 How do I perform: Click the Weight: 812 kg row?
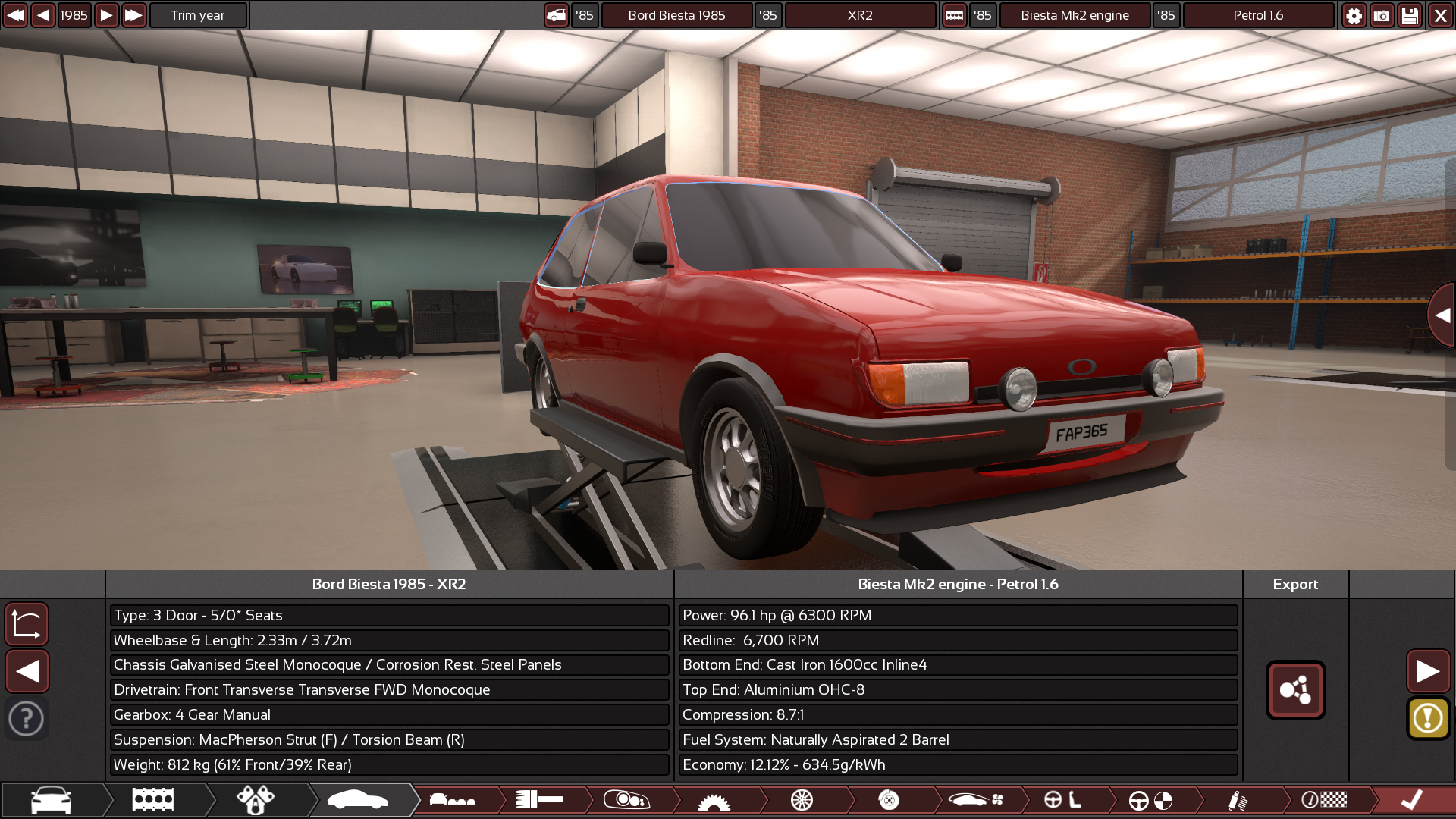(389, 765)
